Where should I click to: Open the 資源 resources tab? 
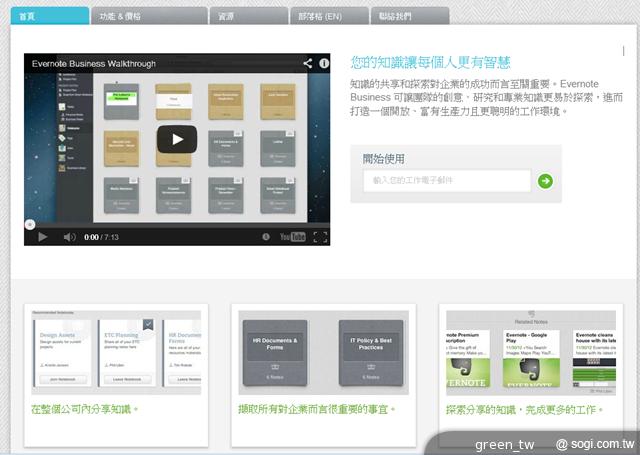(x=249, y=16)
